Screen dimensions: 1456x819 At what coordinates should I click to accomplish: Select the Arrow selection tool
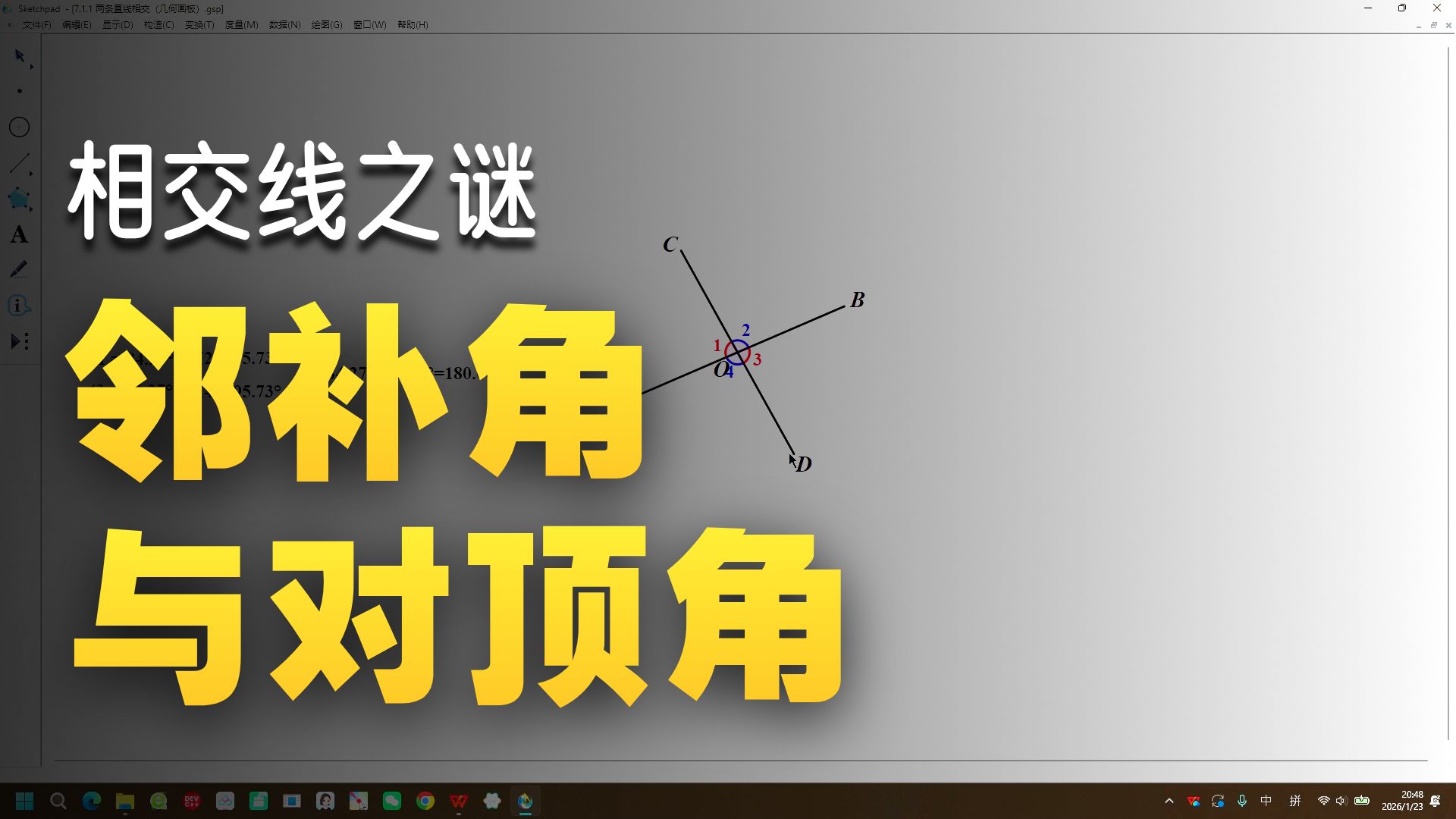tap(20, 56)
